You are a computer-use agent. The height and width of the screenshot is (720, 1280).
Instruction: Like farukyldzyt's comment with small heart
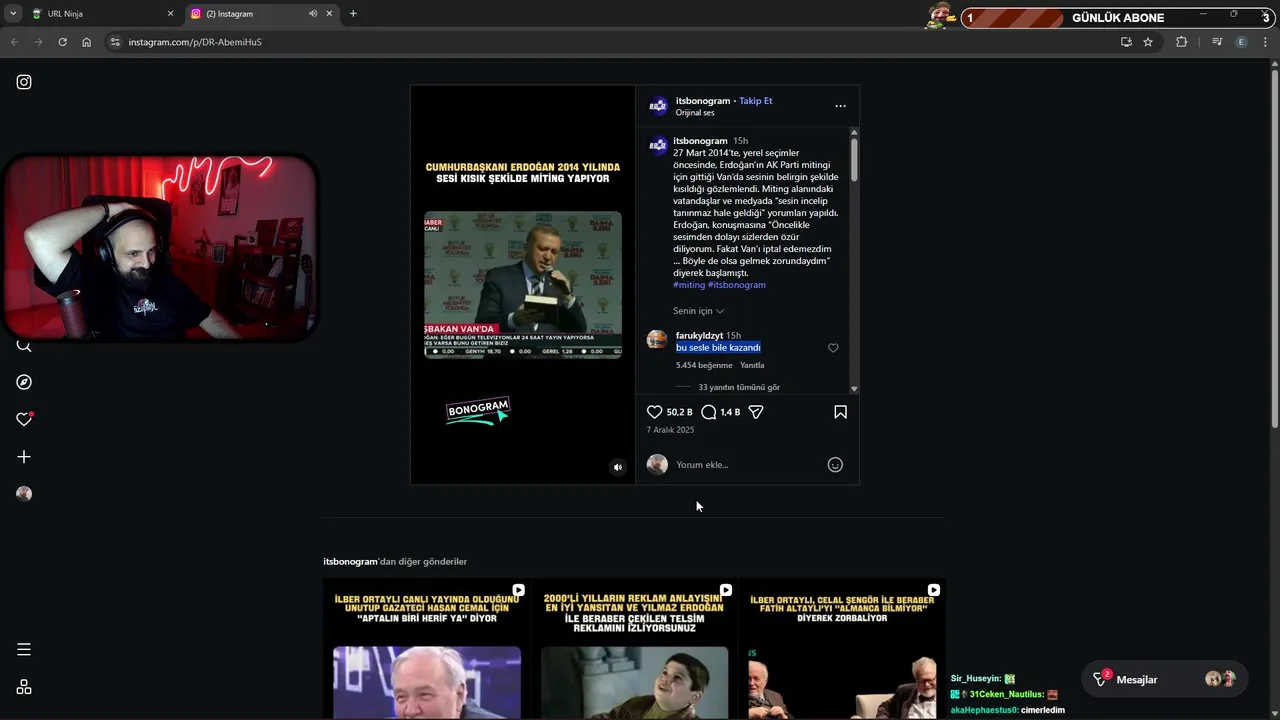(833, 348)
